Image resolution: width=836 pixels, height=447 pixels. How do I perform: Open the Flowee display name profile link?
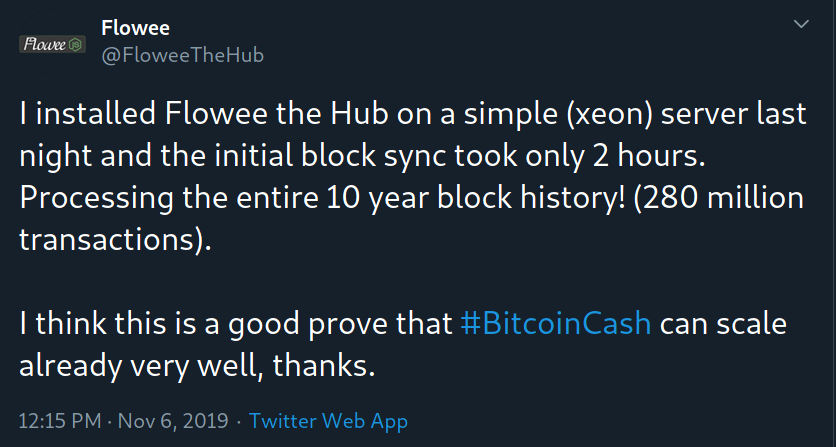(x=135, y=28)
